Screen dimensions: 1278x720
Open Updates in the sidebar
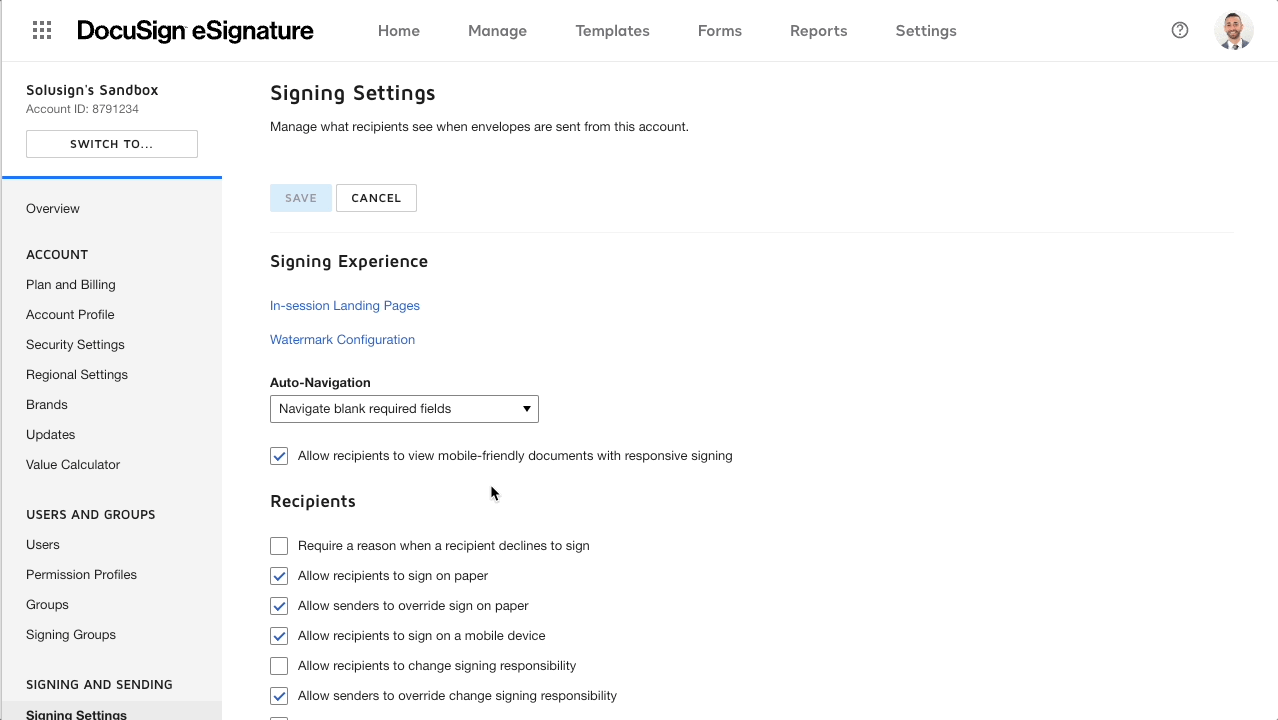point(51,435)
